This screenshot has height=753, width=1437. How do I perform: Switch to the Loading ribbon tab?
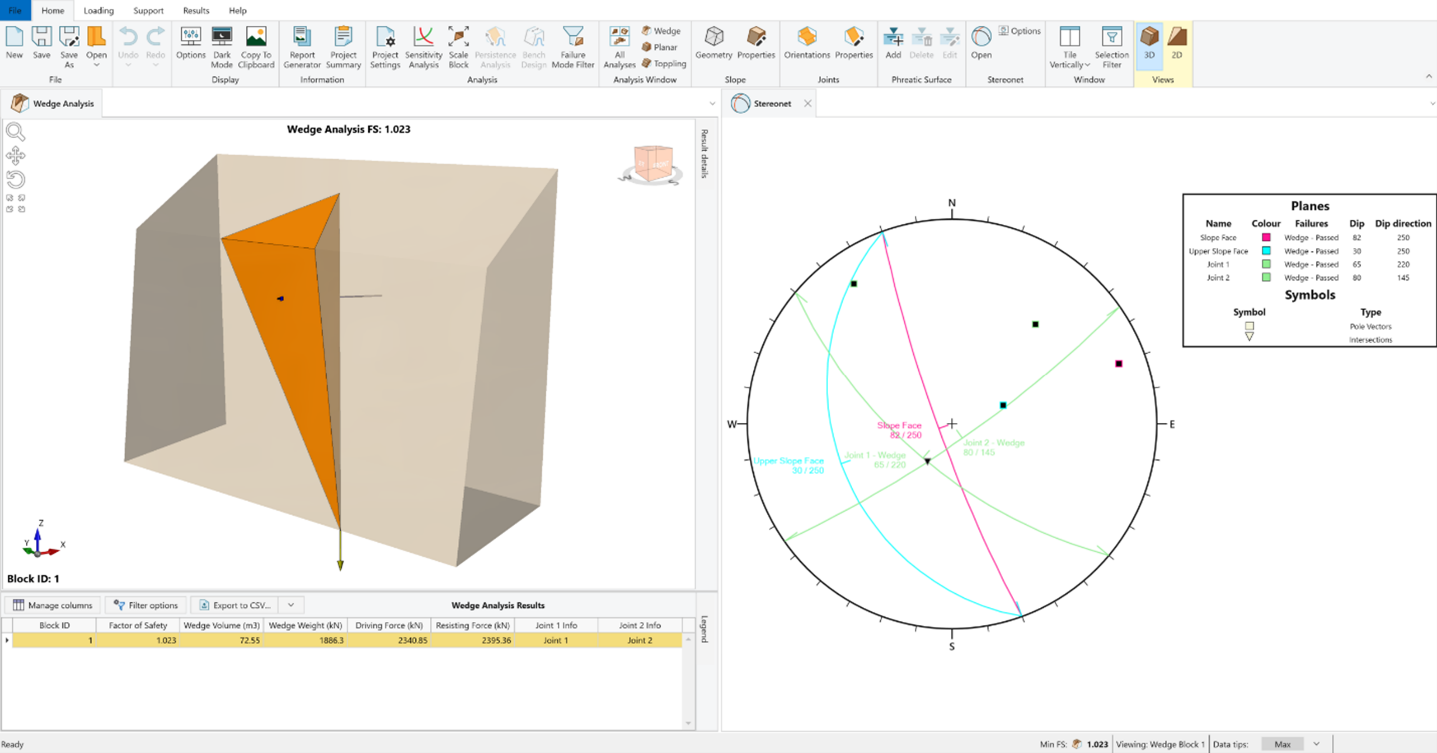point(98,11)
